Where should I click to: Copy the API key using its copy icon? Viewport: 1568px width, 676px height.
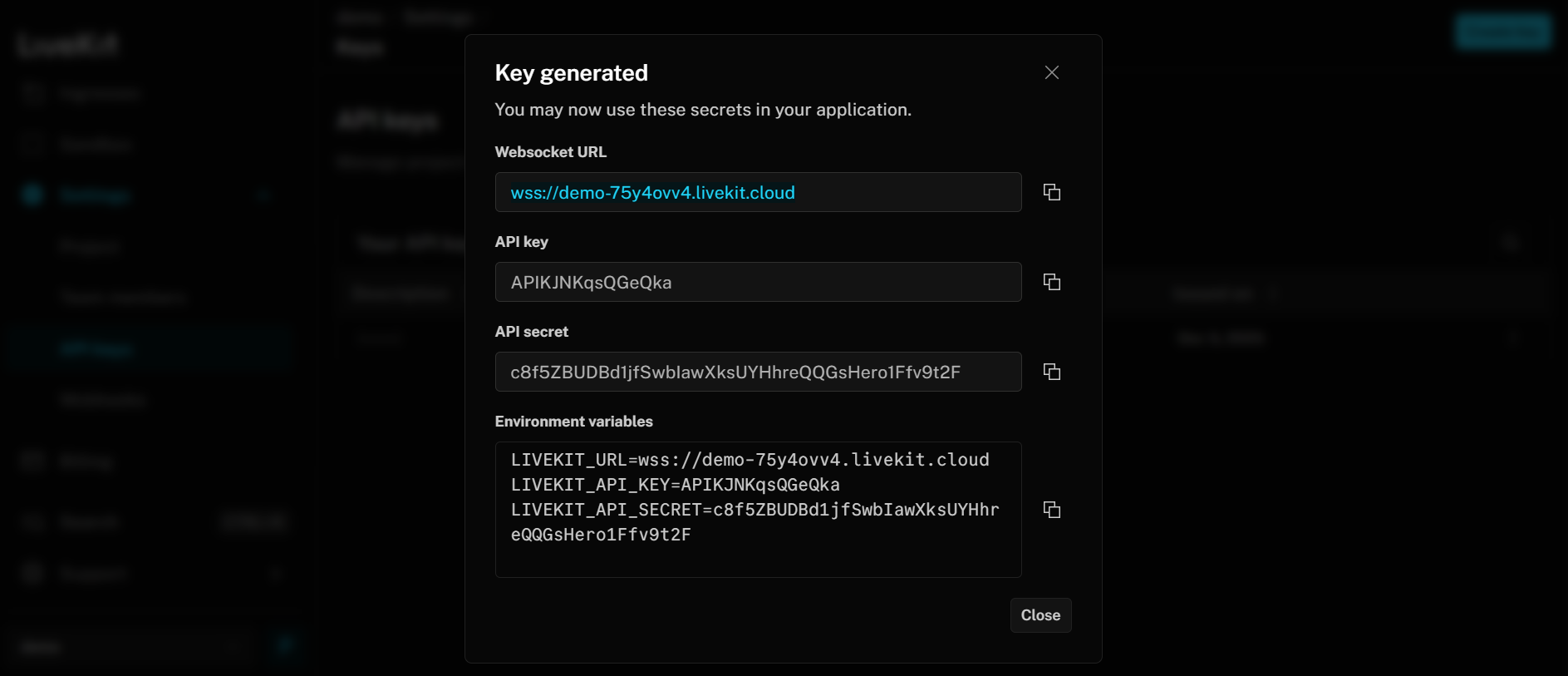[1051, 282]
